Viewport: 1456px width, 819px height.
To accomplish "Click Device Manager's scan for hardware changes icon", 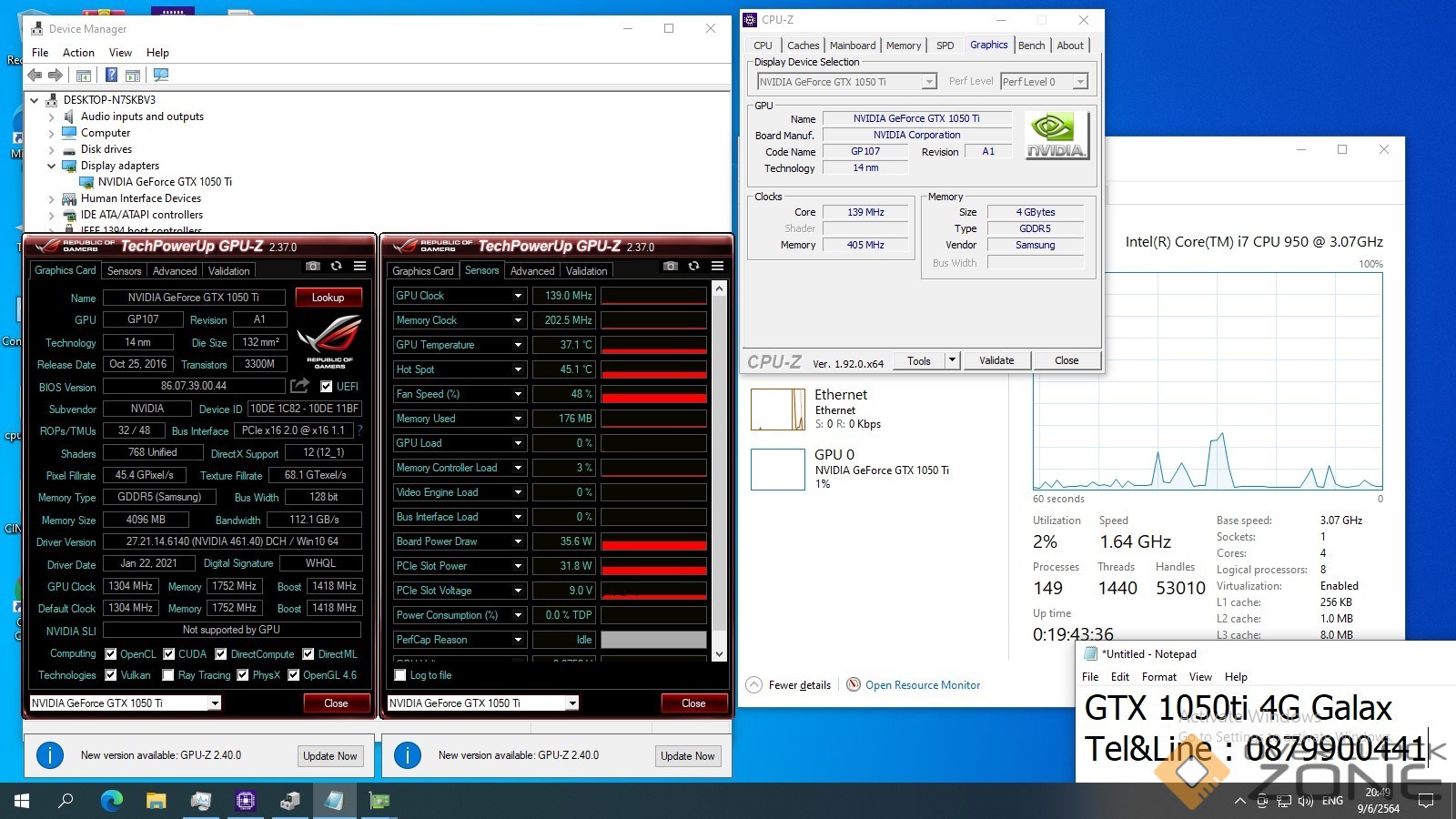I will (x=161, y=75).
